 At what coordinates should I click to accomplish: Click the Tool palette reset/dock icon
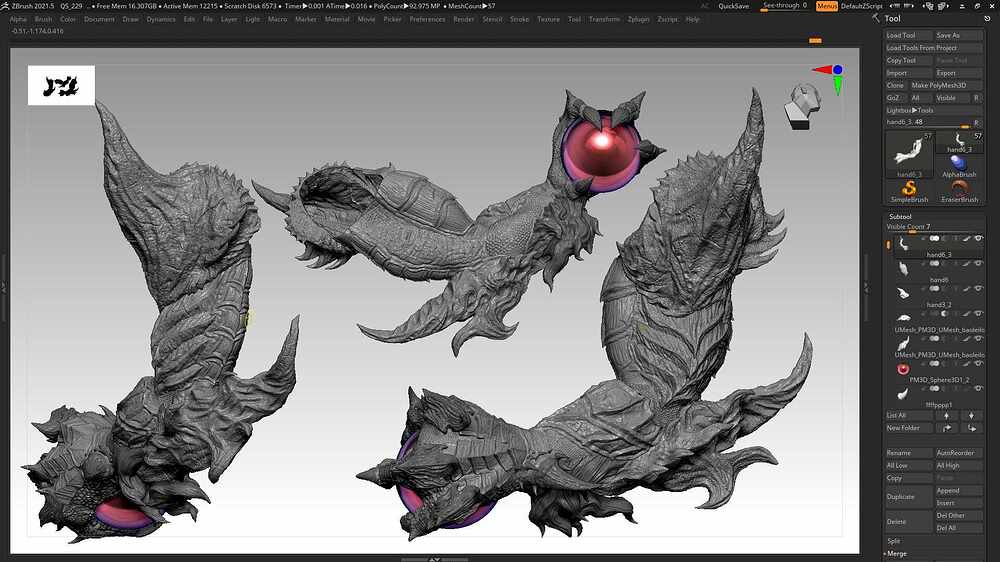tap(987, 18)
